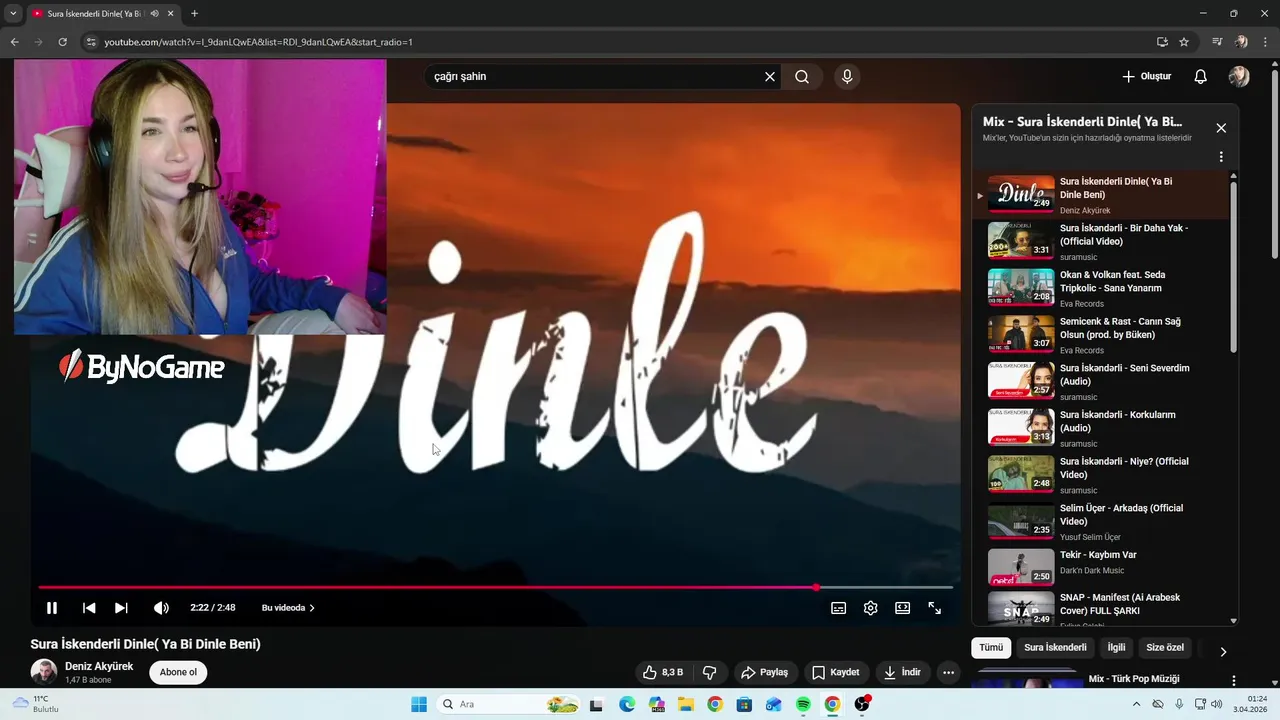Open Deniz Akyürek channel avatar
Image resolution: width=1280 pixels, height=720 pixels.
point(44,672)
